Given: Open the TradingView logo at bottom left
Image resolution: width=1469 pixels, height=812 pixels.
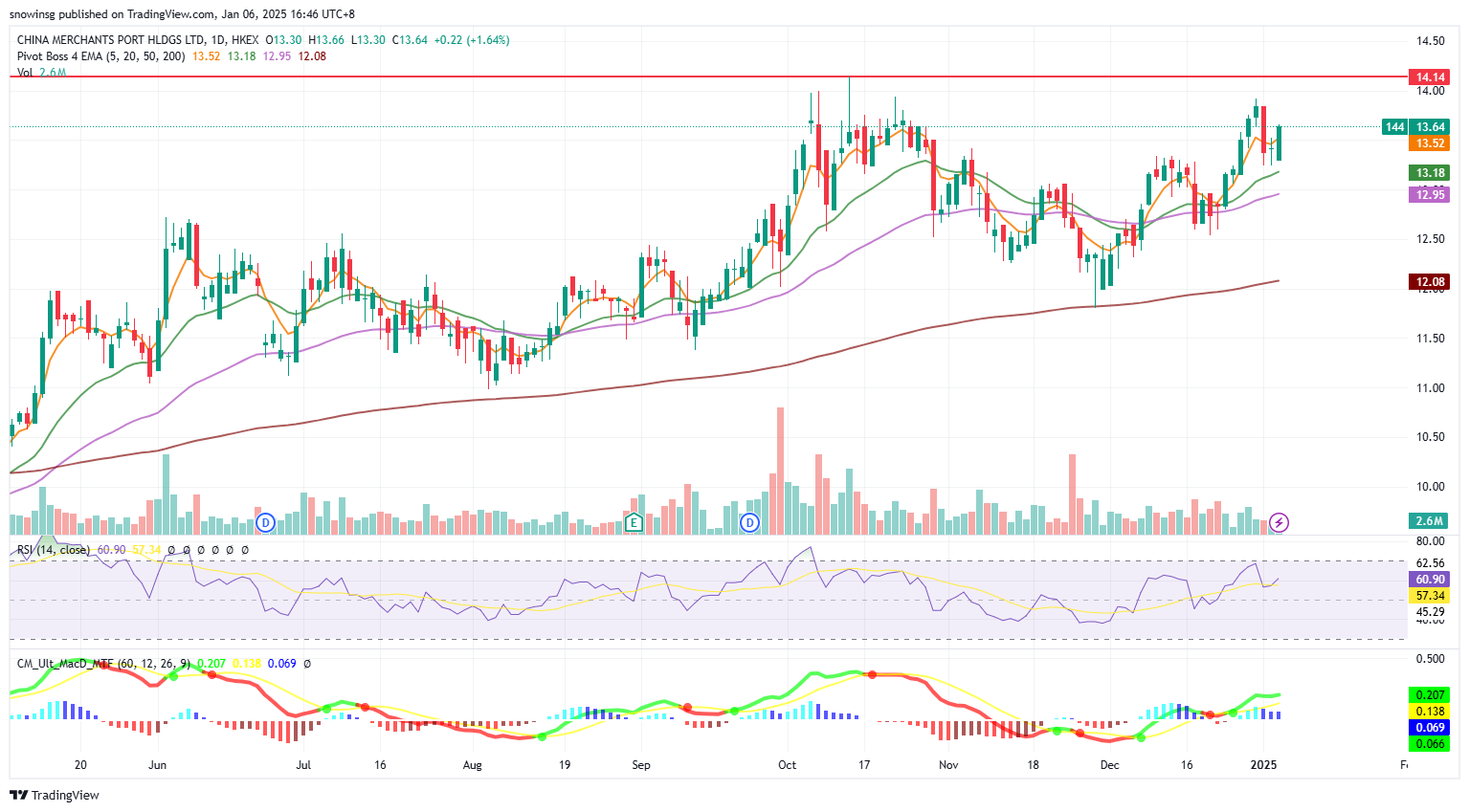Looking at the screenshot, I should click(55, 795).
